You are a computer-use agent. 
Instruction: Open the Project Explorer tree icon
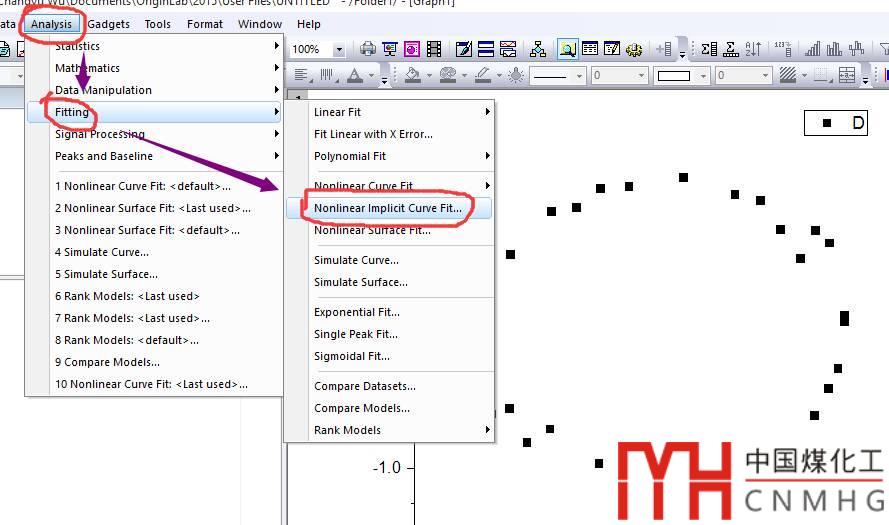tap(537, 49)
